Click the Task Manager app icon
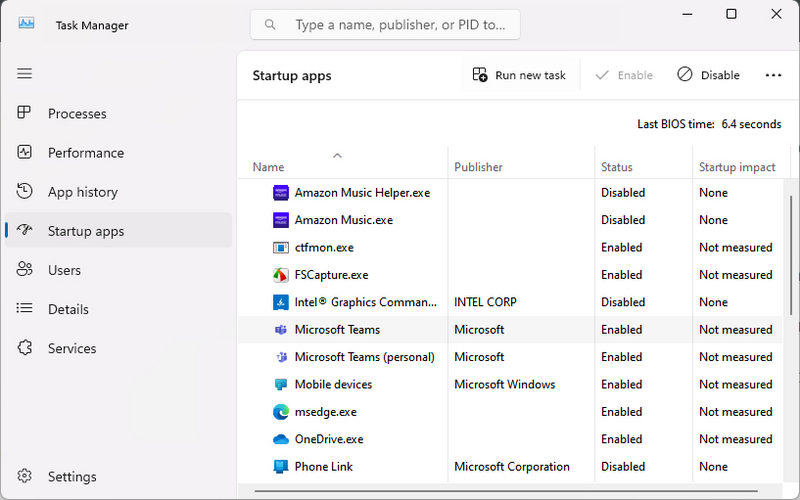 (x=26, y=23)
